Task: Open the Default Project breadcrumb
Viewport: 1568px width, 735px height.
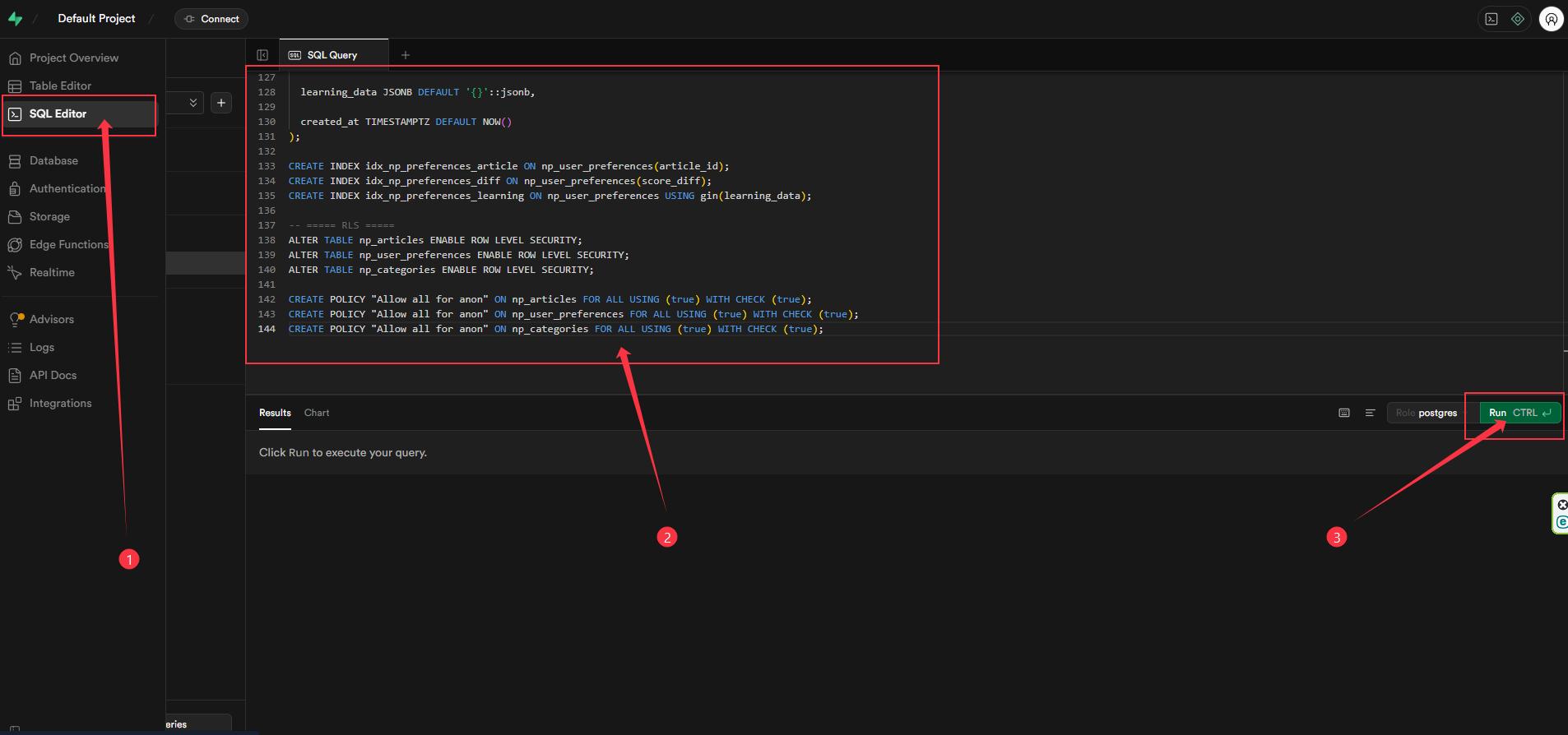Action: pos(96,18)
